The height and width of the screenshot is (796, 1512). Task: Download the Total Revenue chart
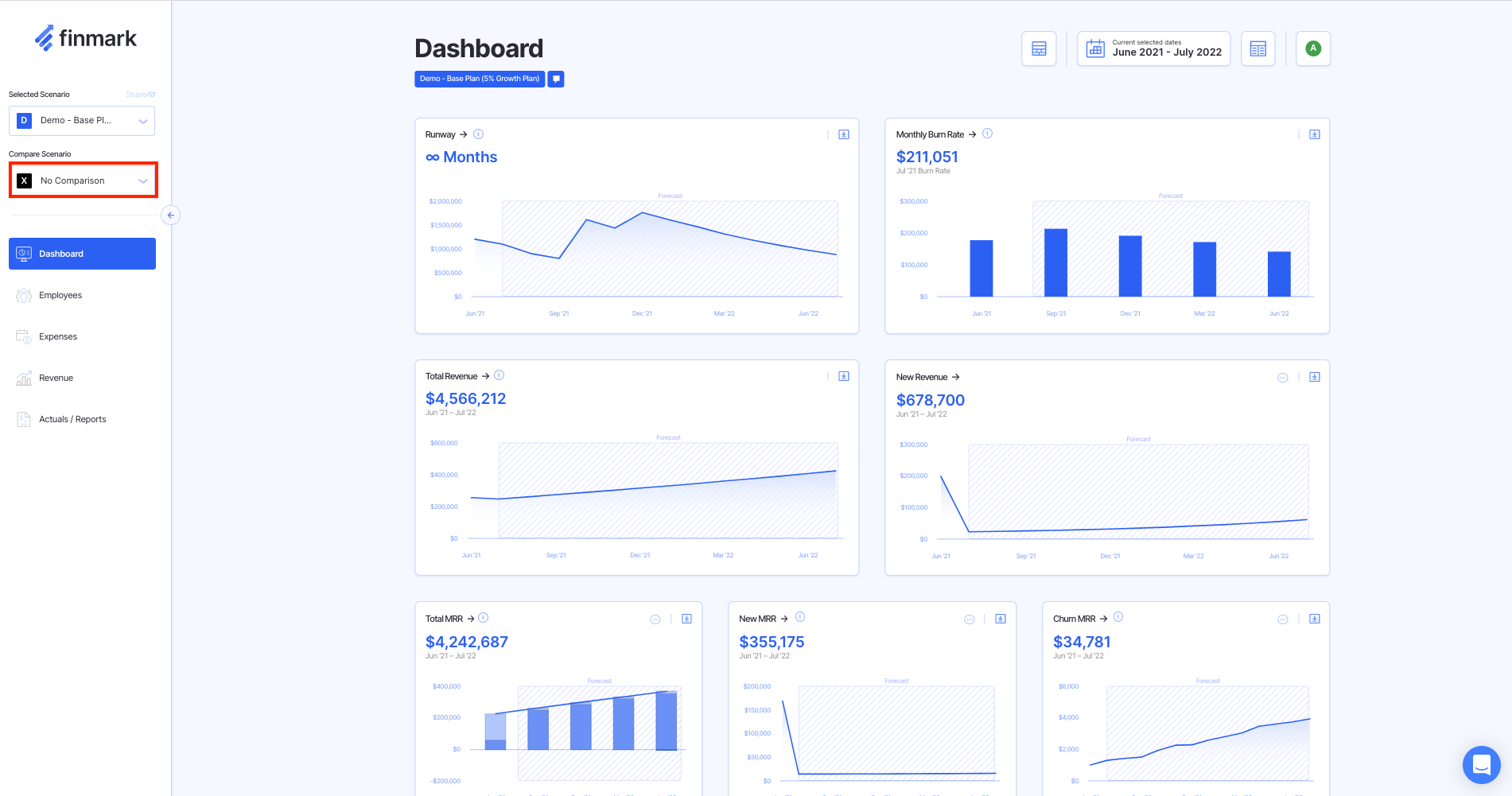(844, 376)
